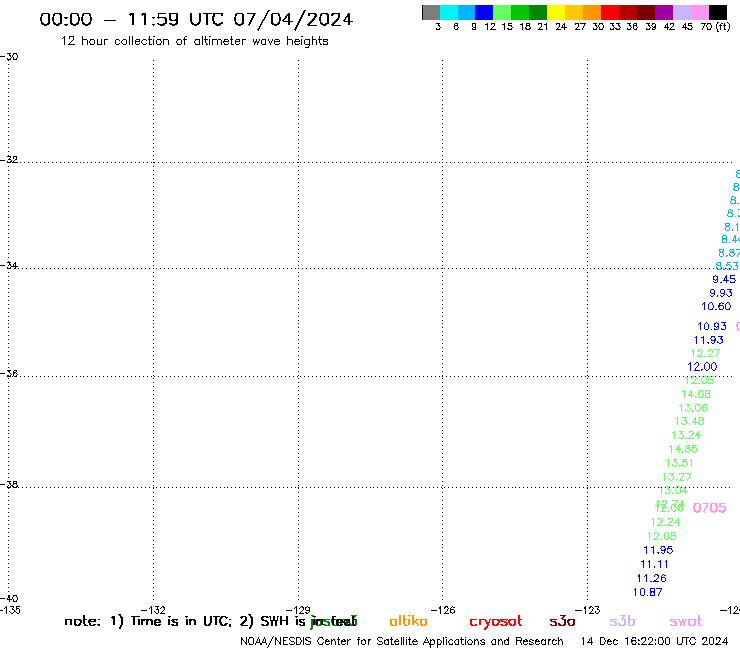Viewport: 740px width, 650px height.
Task: Click the legend scale label "45"
Action: coord(687,26)
